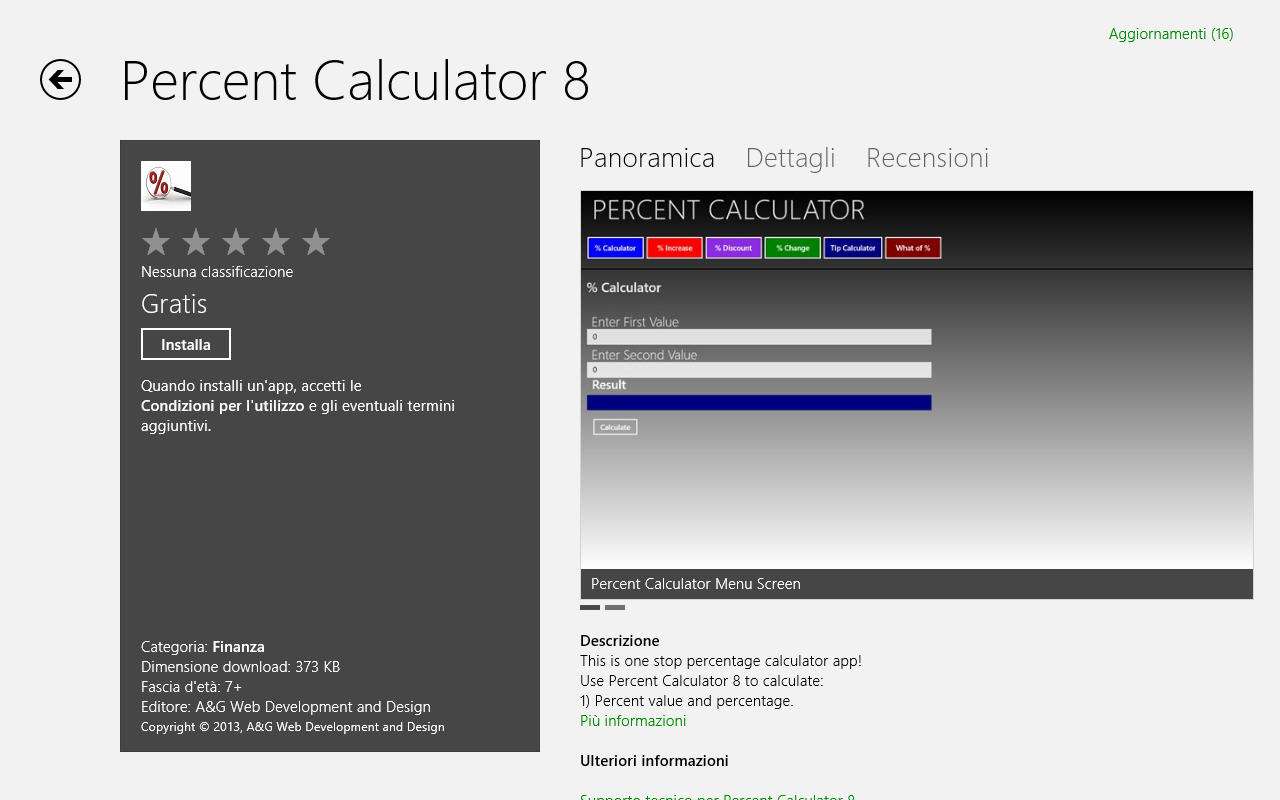The image size is (1280, 800).
Task: Click the 'Tip Calculator' button in screenshot
Action: (x=852, y=248)
